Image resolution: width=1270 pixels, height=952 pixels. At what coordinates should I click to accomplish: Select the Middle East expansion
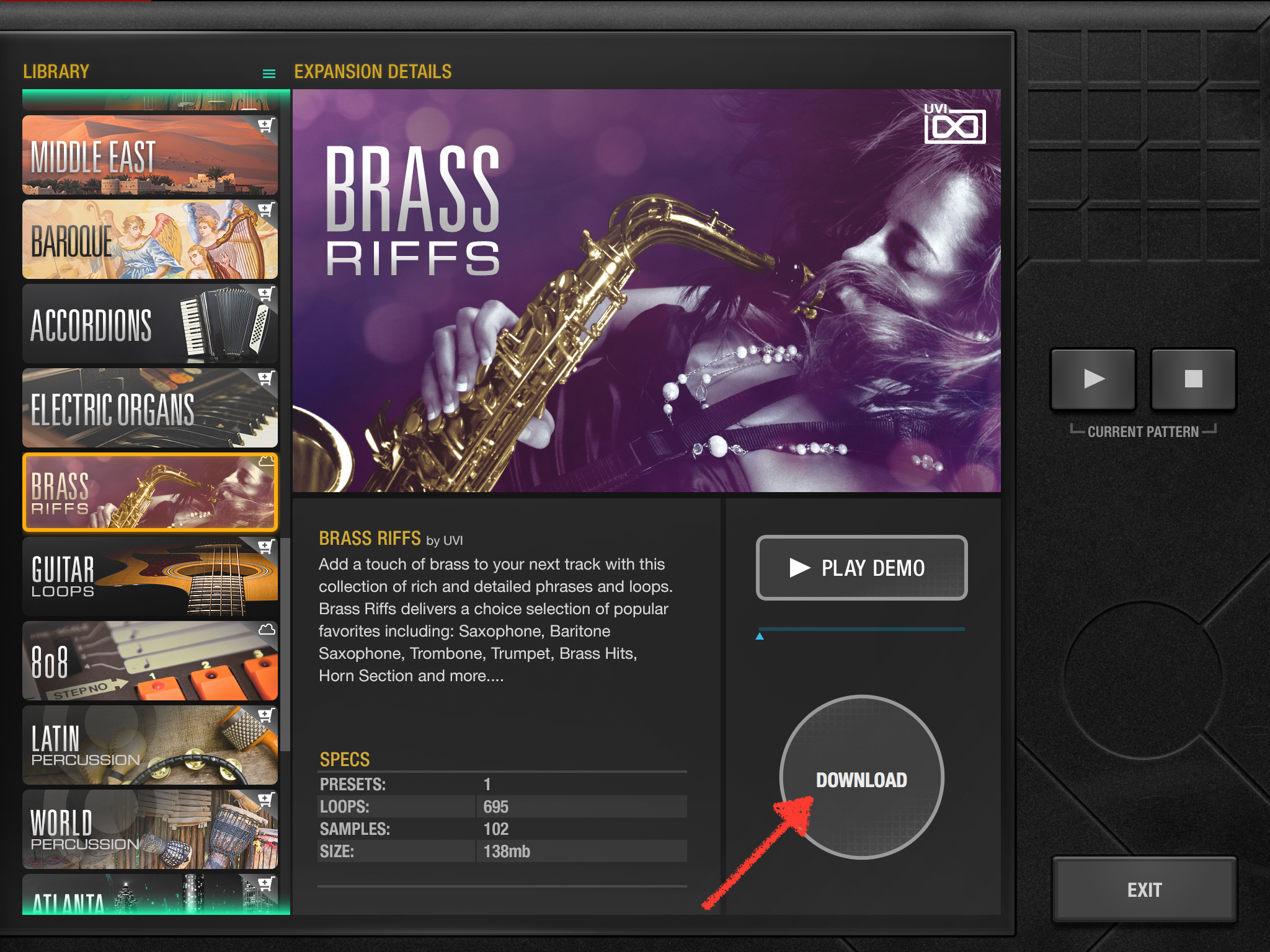pos(150,155)
